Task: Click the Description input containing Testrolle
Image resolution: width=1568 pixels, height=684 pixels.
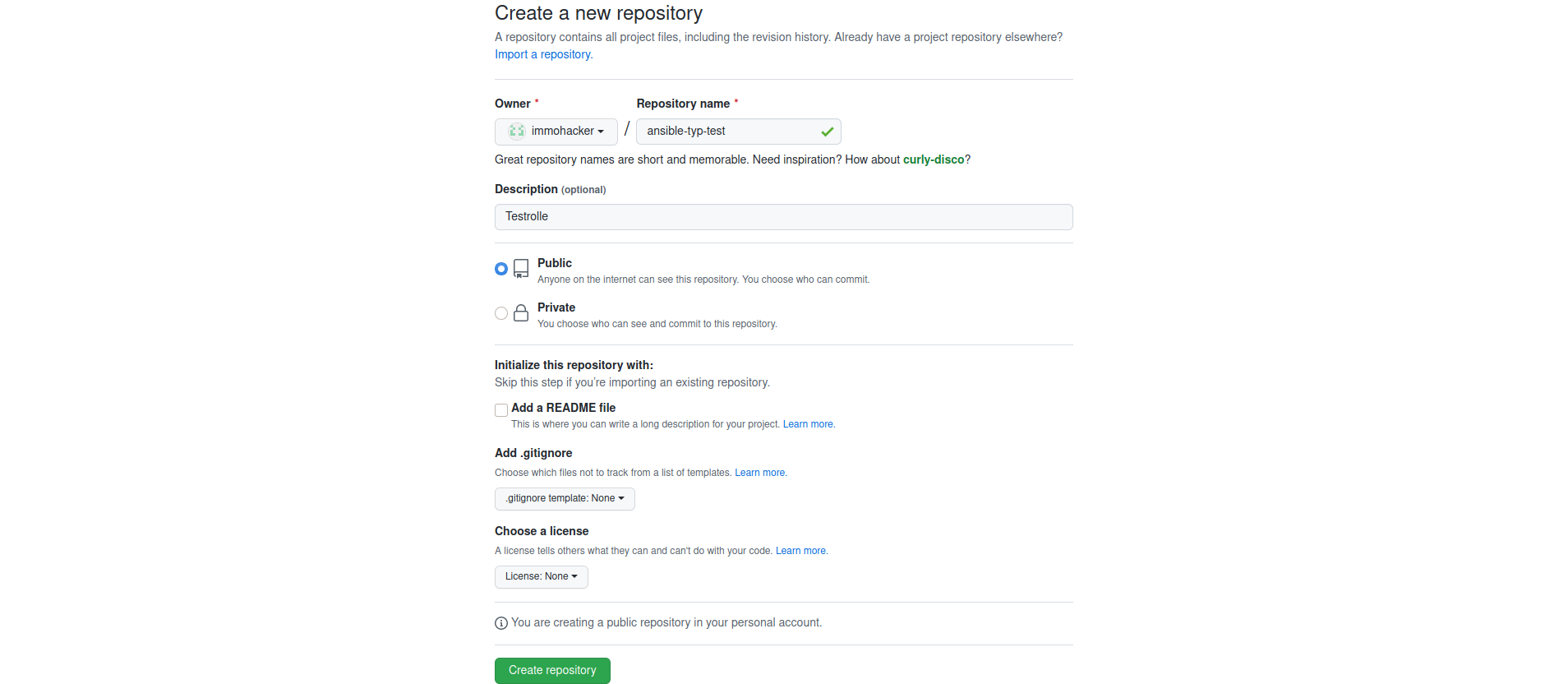Action: point(782,216)
